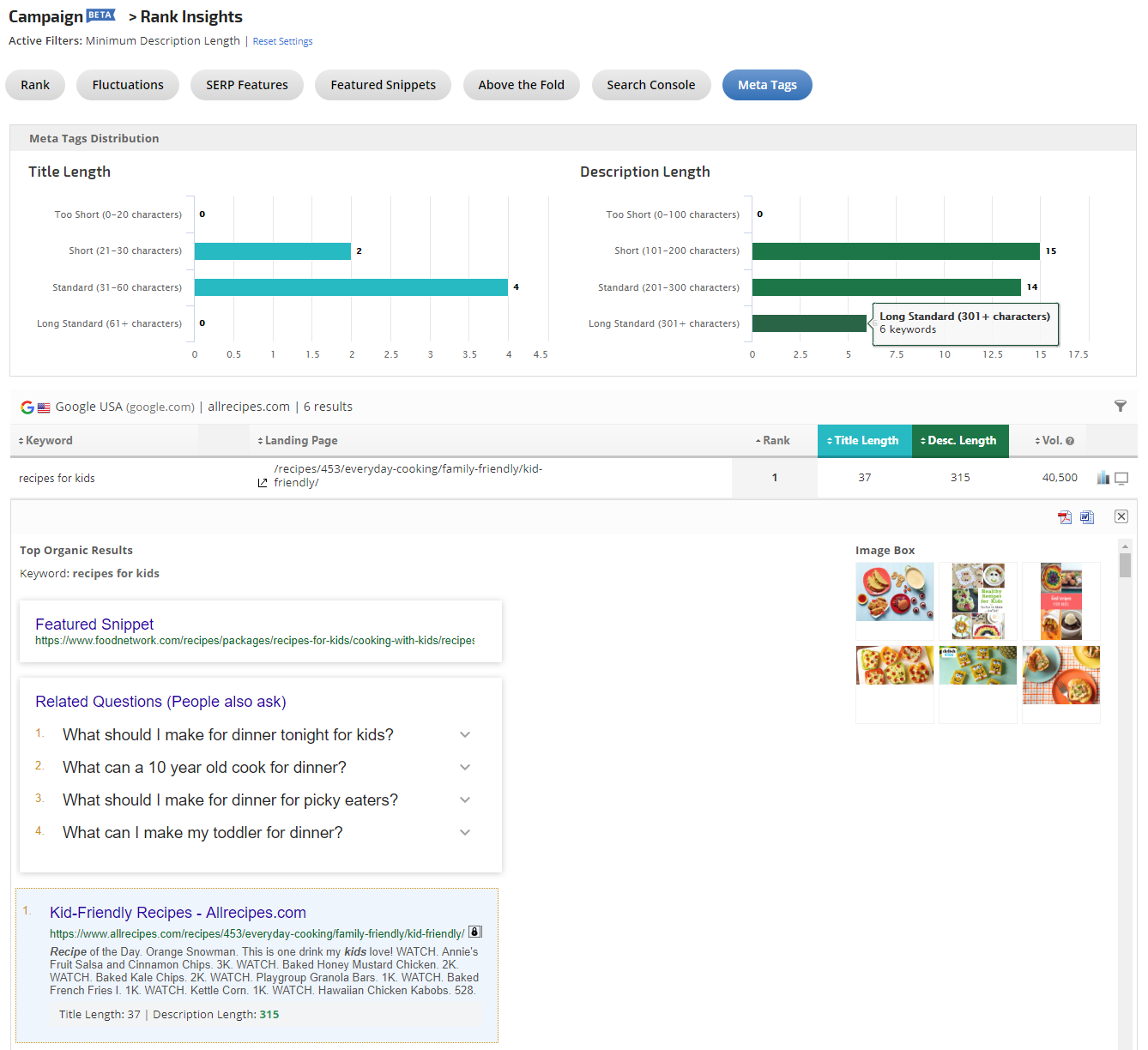Screen dimensions: 1148x1050
Task: Click the rank value 1 cell
Action: 775,478
